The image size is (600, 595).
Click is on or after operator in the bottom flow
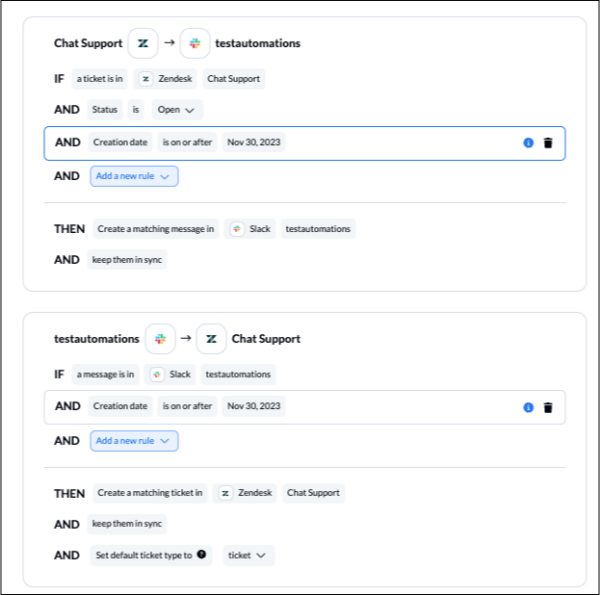[188, 406]
